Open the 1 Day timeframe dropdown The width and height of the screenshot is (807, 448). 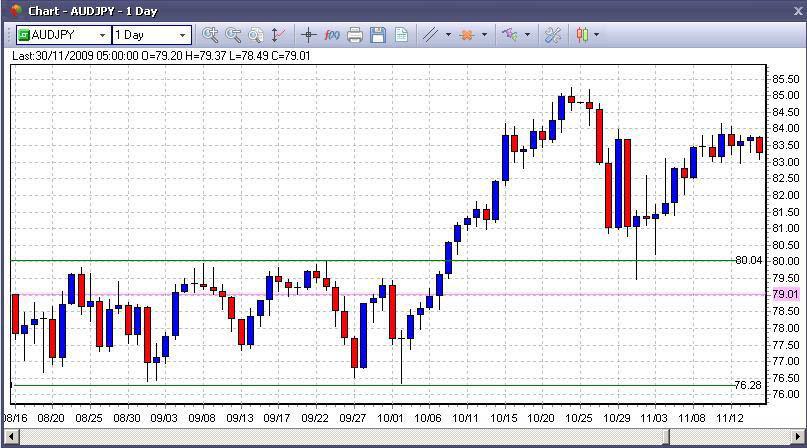click(182, 35)
